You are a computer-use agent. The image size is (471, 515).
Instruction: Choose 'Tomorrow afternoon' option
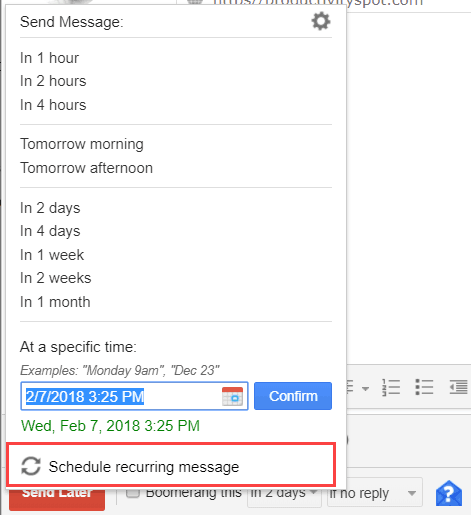coord(86,168)
